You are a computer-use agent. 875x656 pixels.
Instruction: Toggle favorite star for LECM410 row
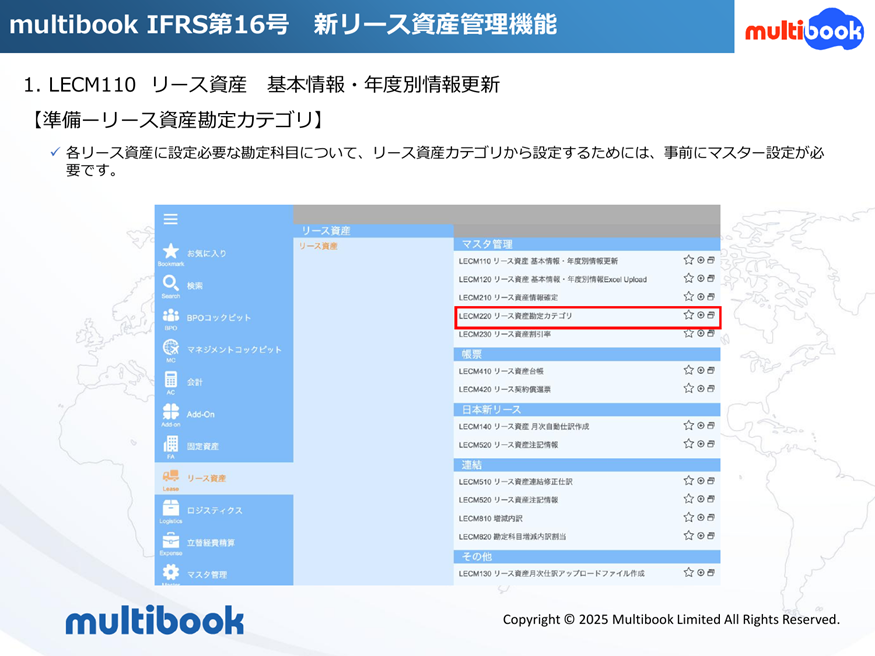tap(689, 370)
